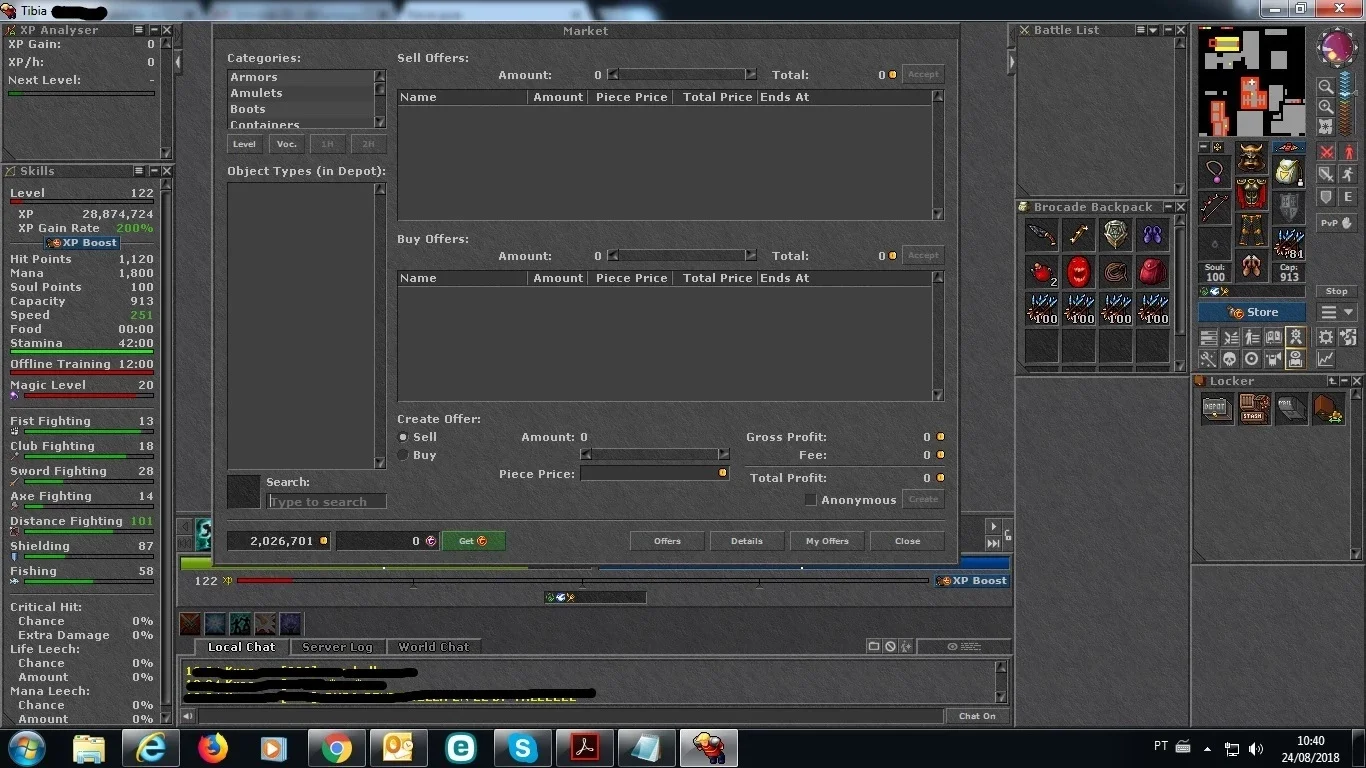This screenshot has width=1366, height=768.
Task: Enable the Anonymous checkbox
Action: pyautogui.click(x=811, y=500)
